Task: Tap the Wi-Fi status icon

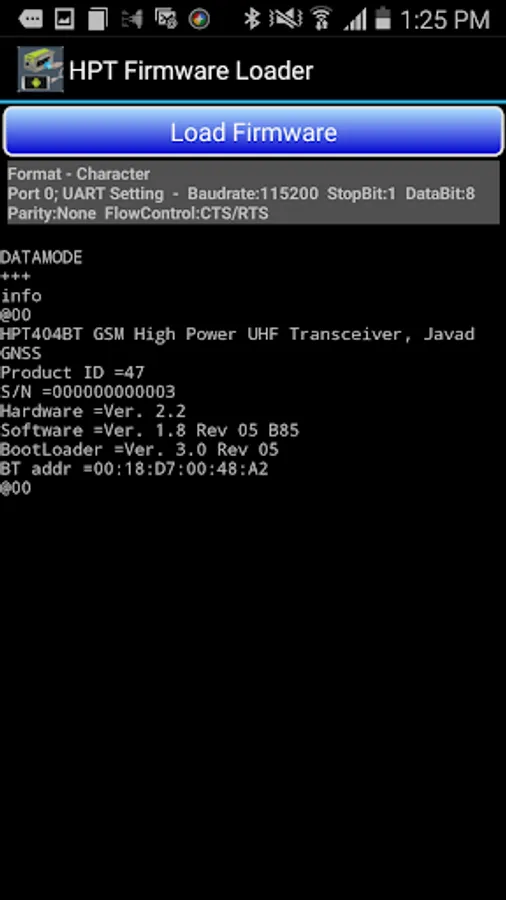Action: (x=321, y=18)
